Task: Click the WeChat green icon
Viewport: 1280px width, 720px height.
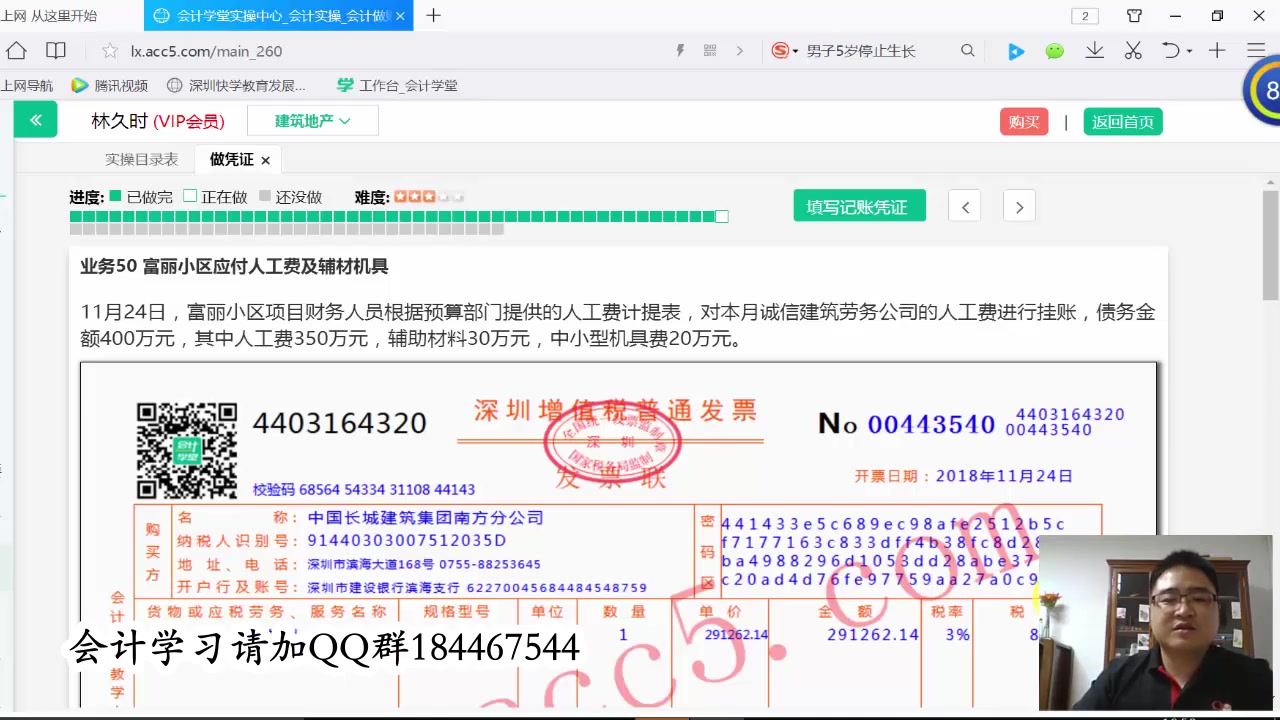Action: 1055,51
